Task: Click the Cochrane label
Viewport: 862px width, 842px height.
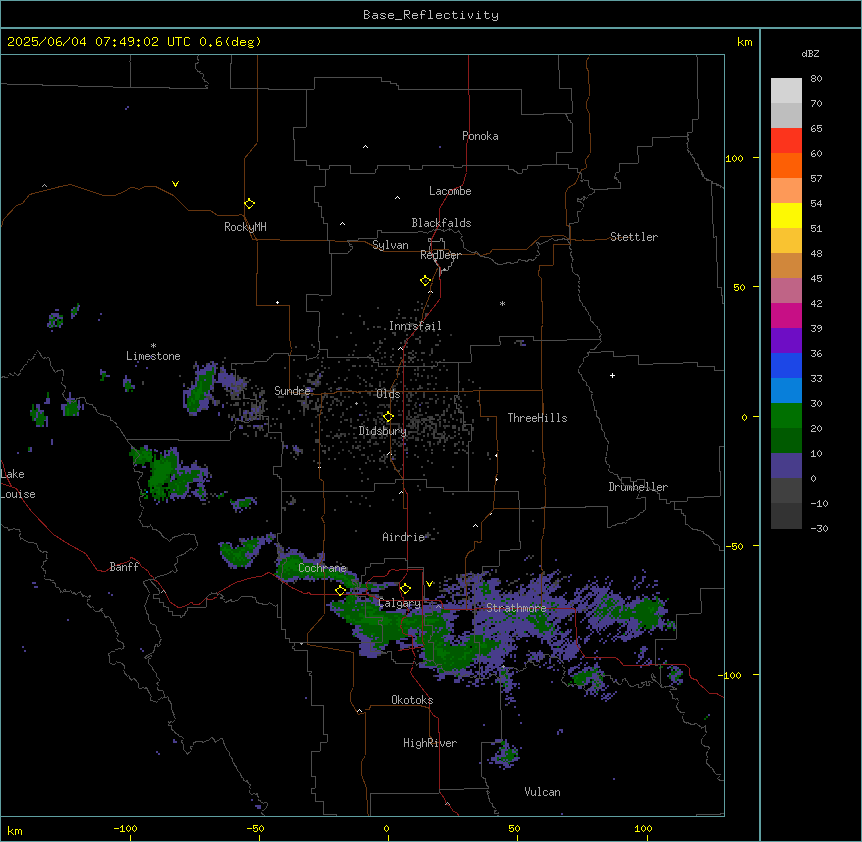Action: (x=322, y=568)
